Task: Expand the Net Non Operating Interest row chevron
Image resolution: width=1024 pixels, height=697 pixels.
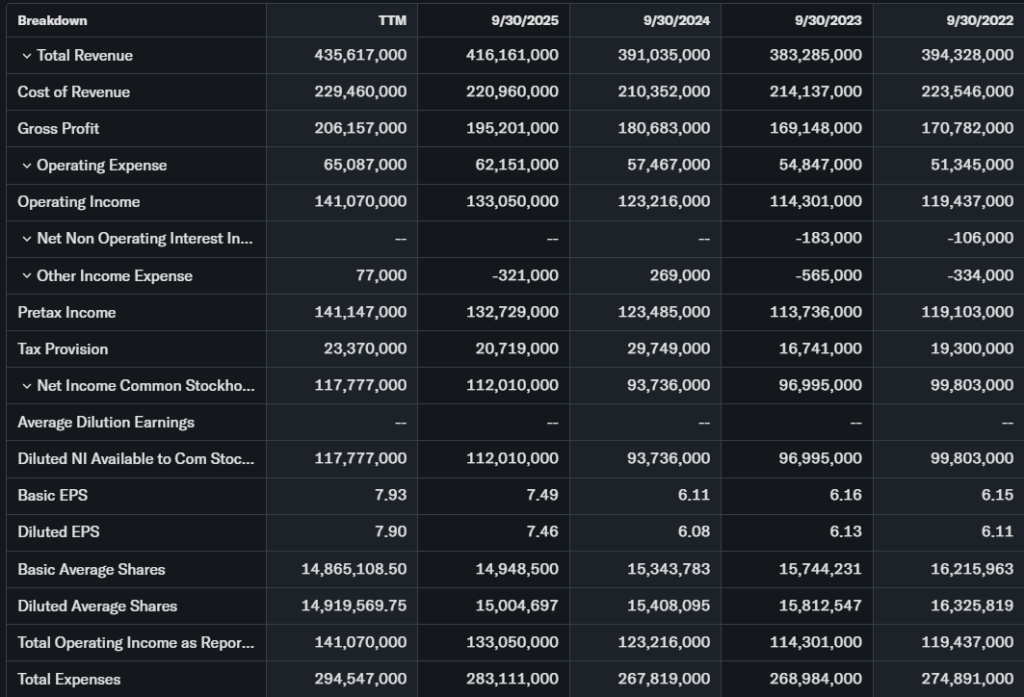Action: pos(27,239)
